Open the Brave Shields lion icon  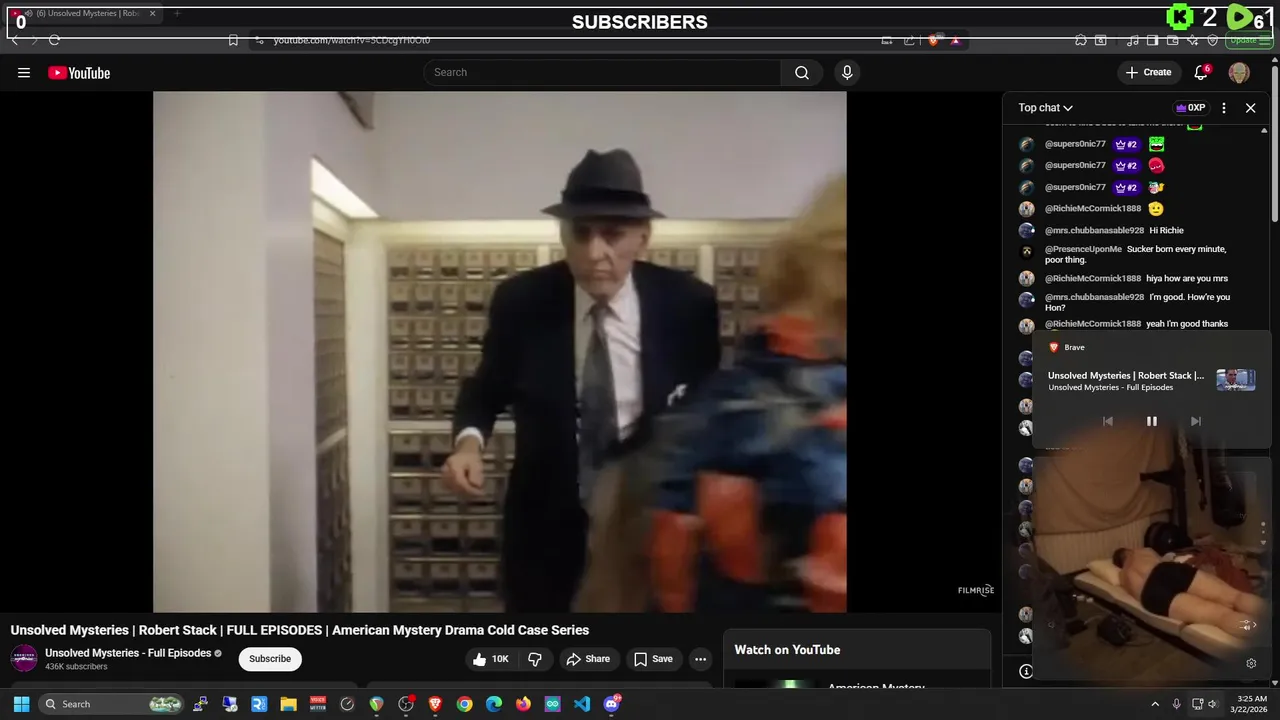tap(933, 40)
